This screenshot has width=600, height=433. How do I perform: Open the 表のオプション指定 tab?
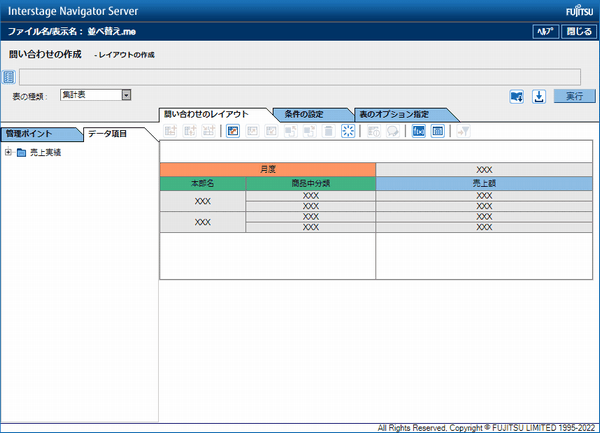(394, 114)
